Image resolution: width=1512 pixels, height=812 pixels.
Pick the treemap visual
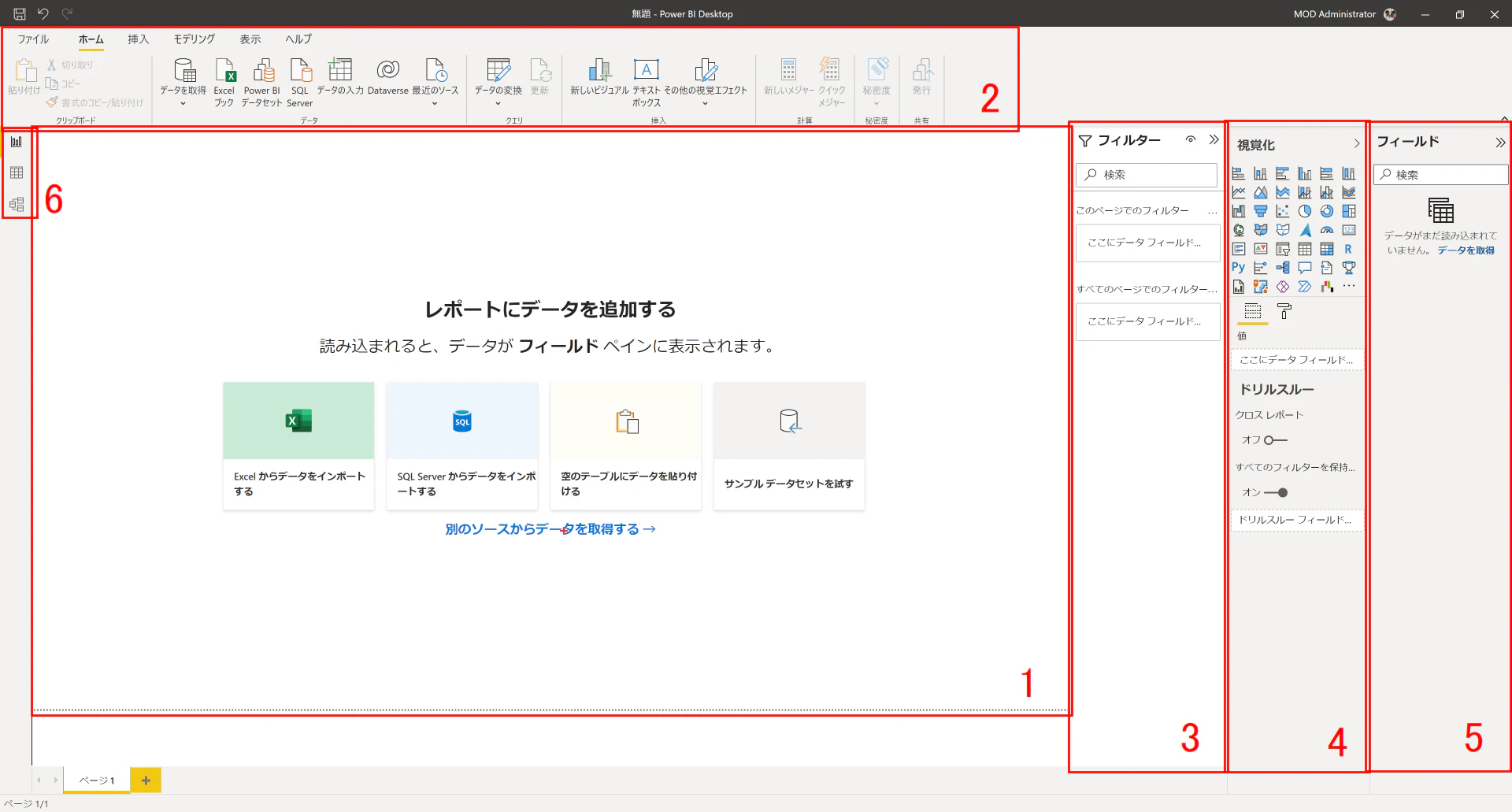(1349, 211)
